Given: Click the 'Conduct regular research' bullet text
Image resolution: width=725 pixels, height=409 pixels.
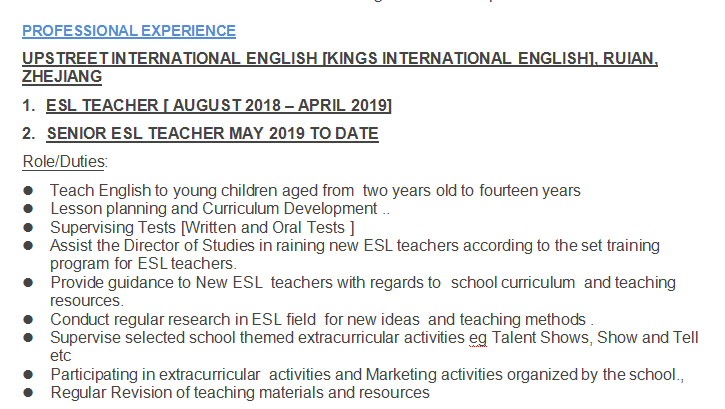Looking at the screenshot, I should coord(321,319).
